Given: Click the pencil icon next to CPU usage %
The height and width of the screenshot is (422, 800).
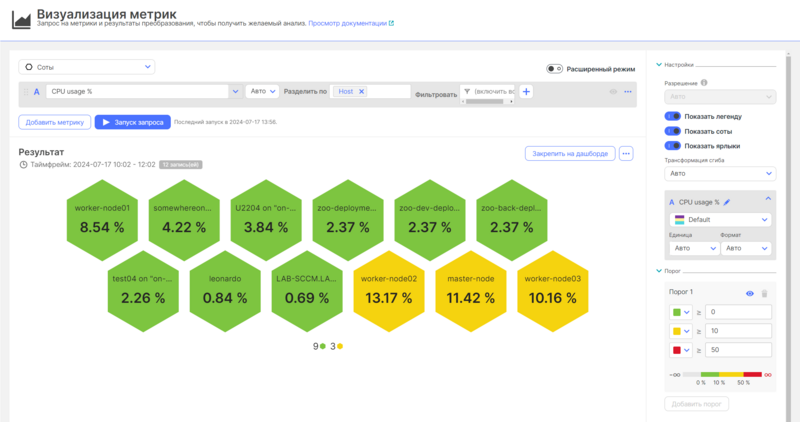Looking at the screenshot, I should 727,202.
